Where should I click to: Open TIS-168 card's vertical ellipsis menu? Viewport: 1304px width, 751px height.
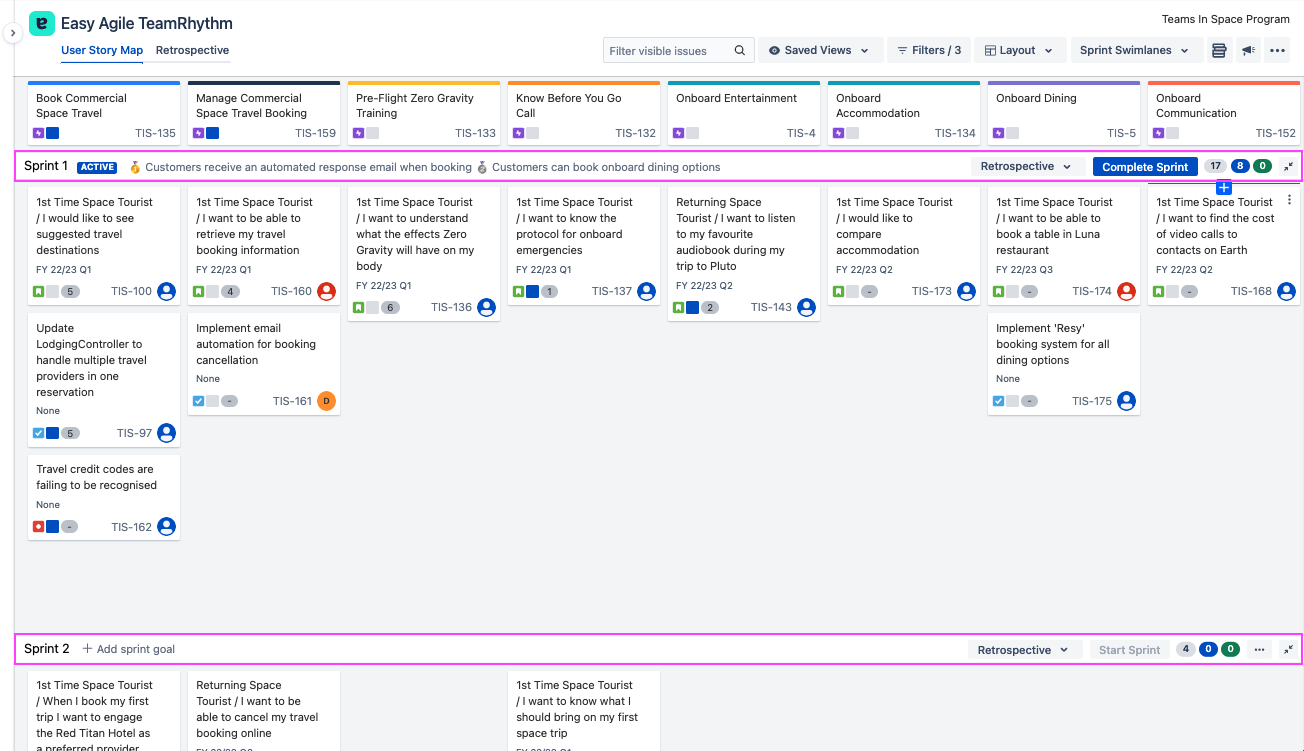[x=1288, y=200]
